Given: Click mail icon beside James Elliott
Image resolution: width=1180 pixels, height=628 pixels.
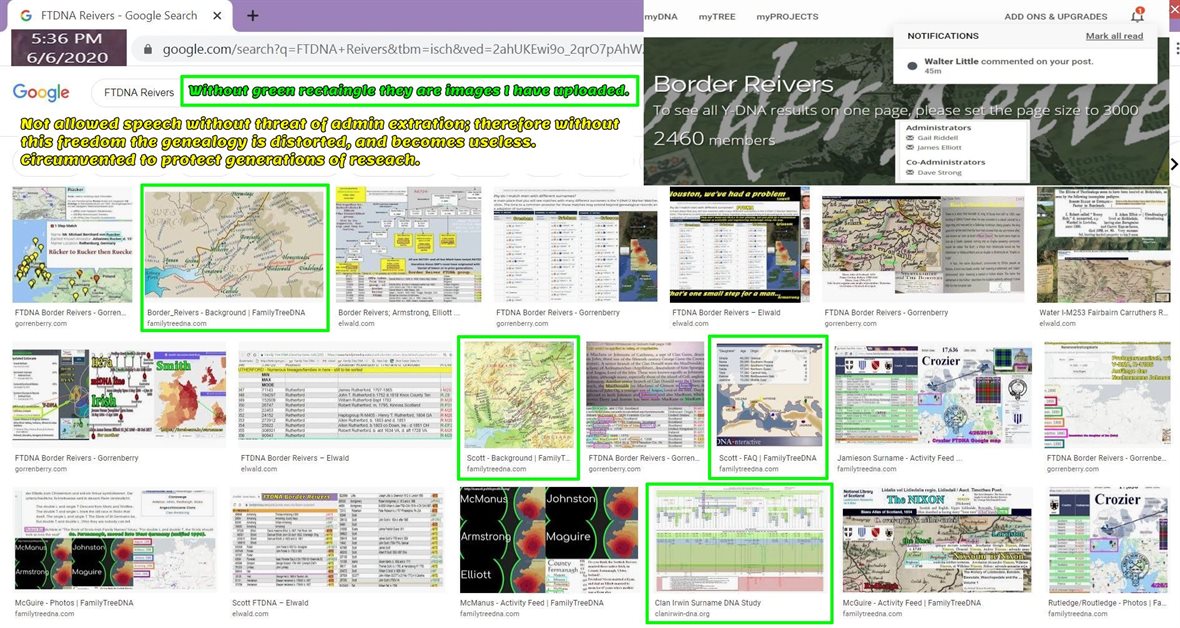Looking at the screenshot, I should coord(910,148).
